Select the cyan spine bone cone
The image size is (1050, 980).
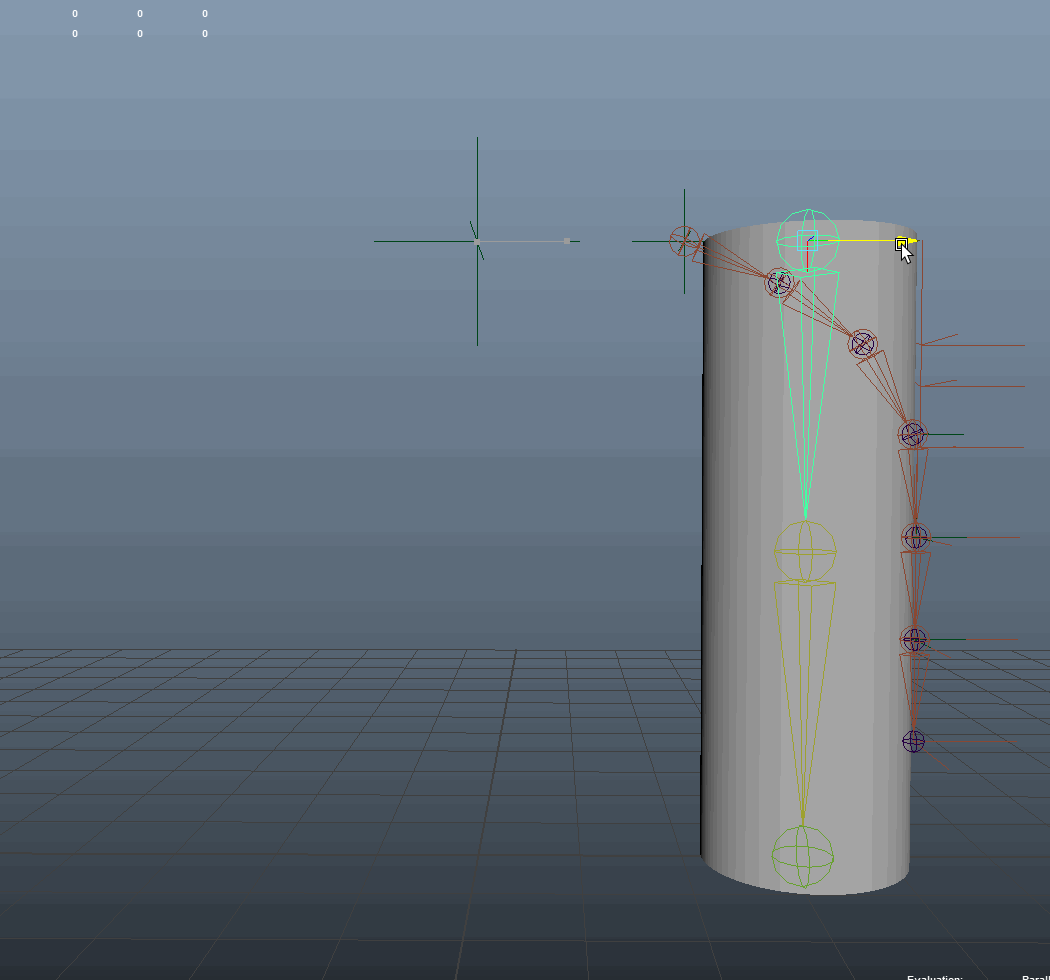(806, 400)
